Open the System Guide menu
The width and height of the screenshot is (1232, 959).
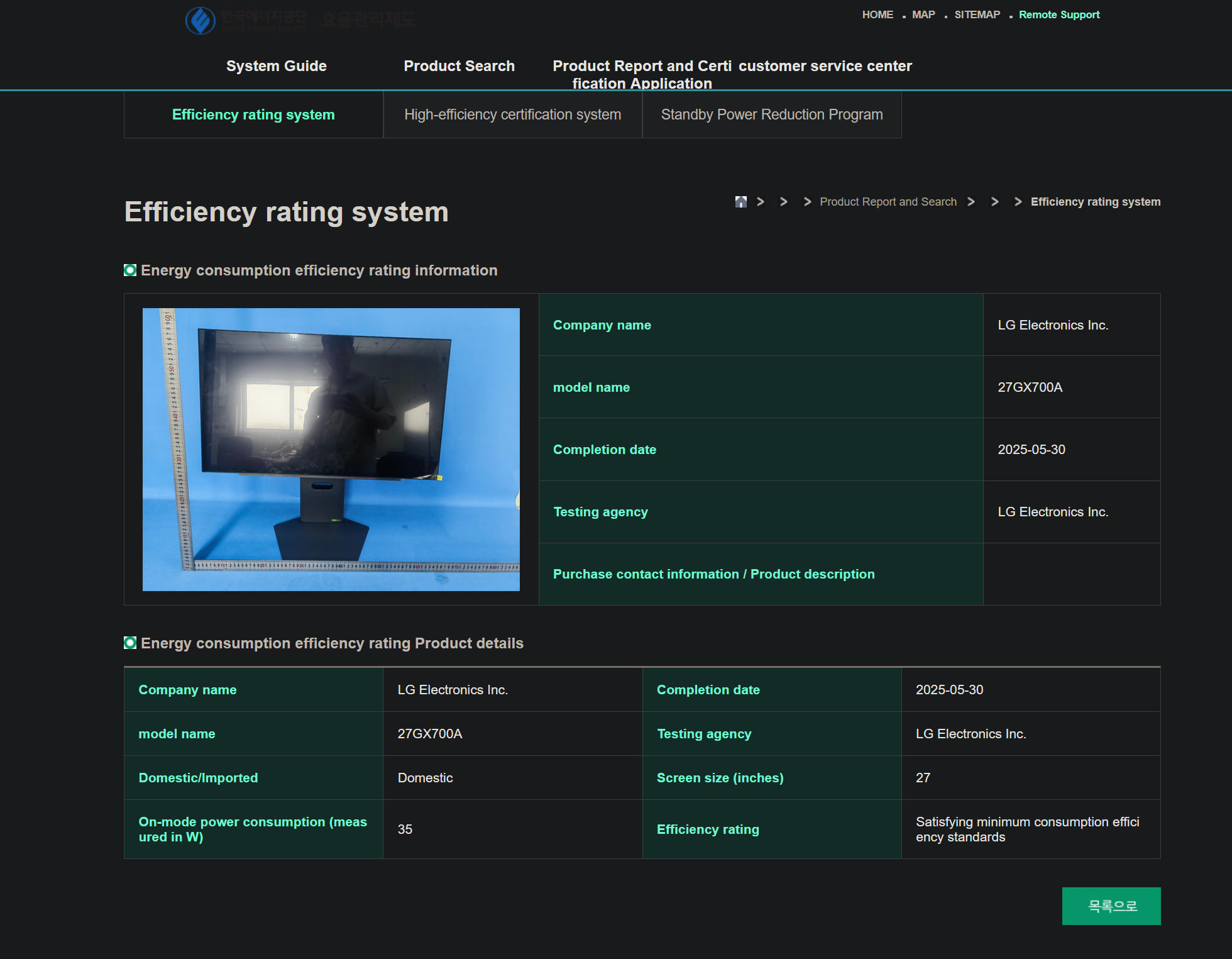pos(276,65)
